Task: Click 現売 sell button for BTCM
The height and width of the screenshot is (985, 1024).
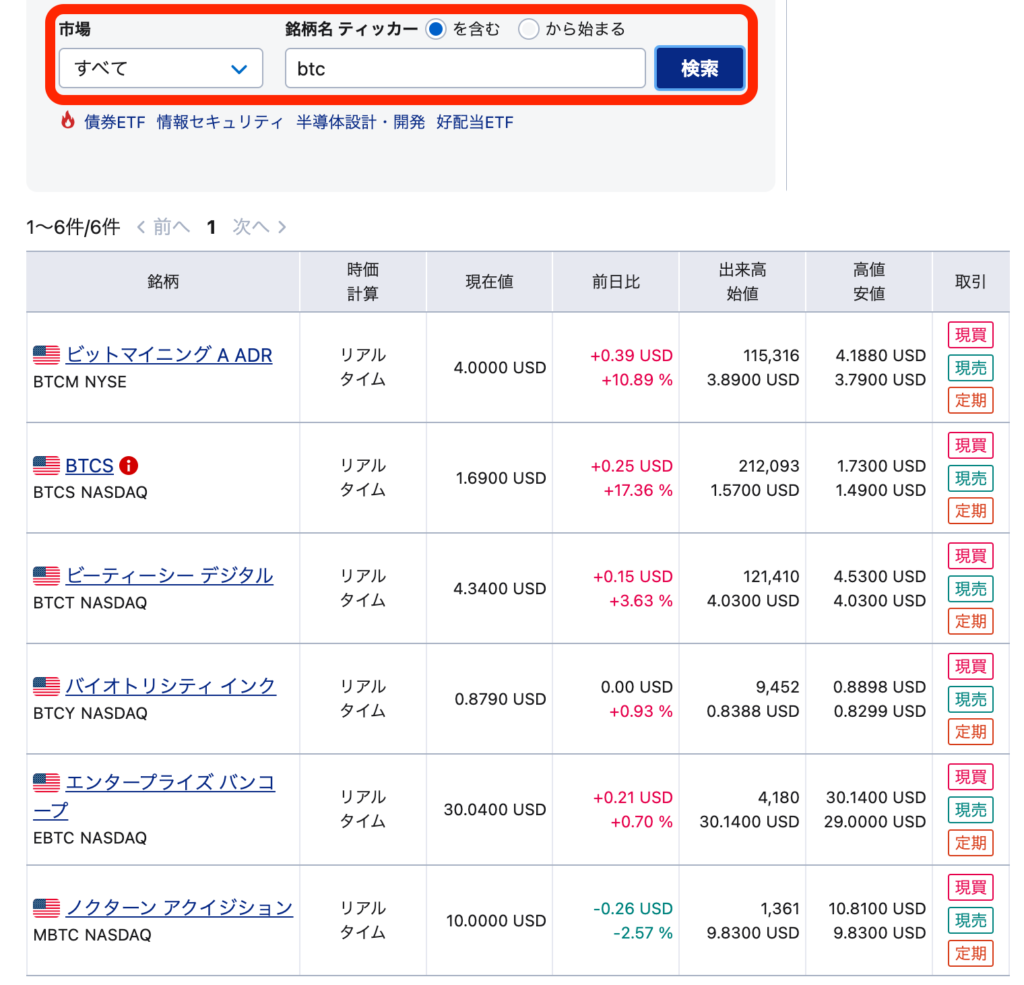Action: 970,368
